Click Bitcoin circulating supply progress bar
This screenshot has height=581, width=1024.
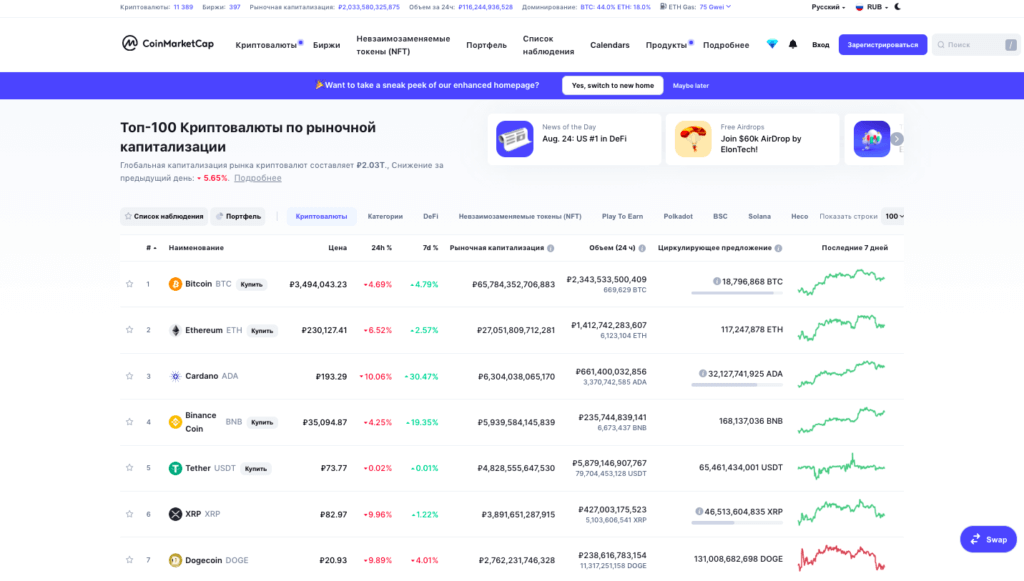click(737, 293)
